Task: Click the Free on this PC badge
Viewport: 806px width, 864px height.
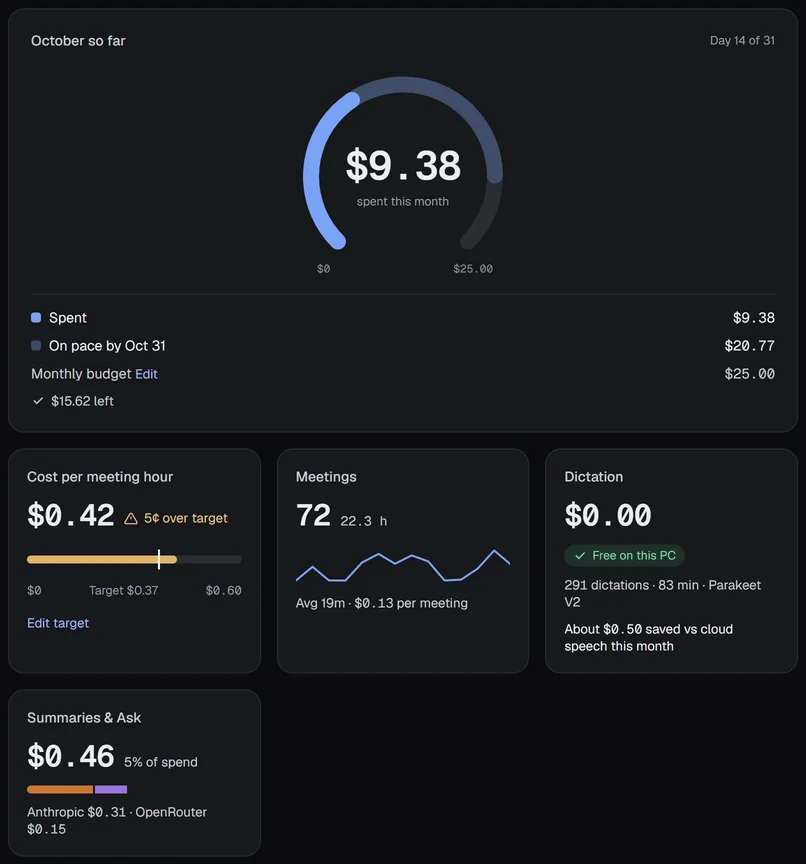Action: point(624,555)
